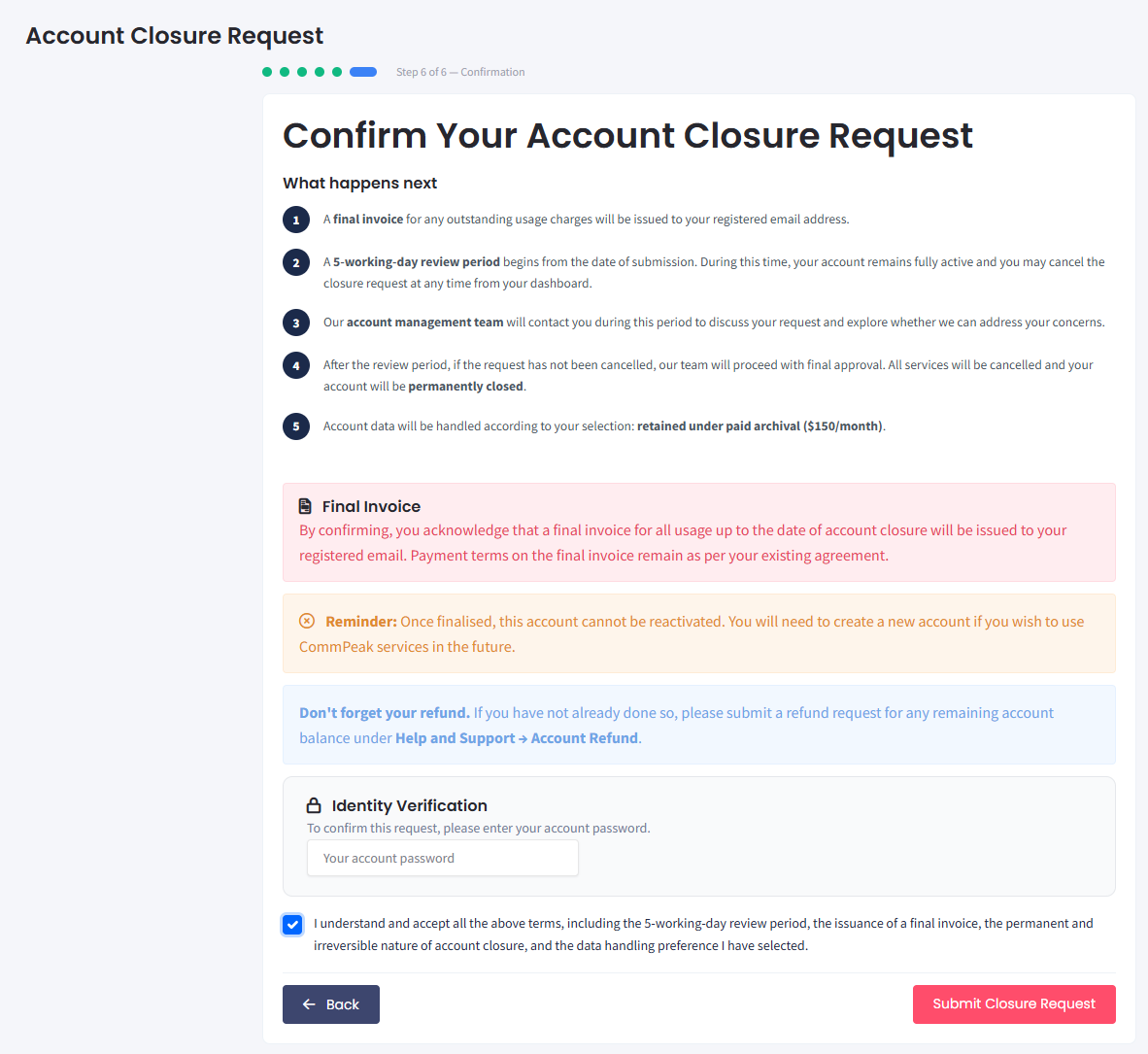
Task: Click the Step 6 of 6 Confirmation label
Action: coord(460,71)
